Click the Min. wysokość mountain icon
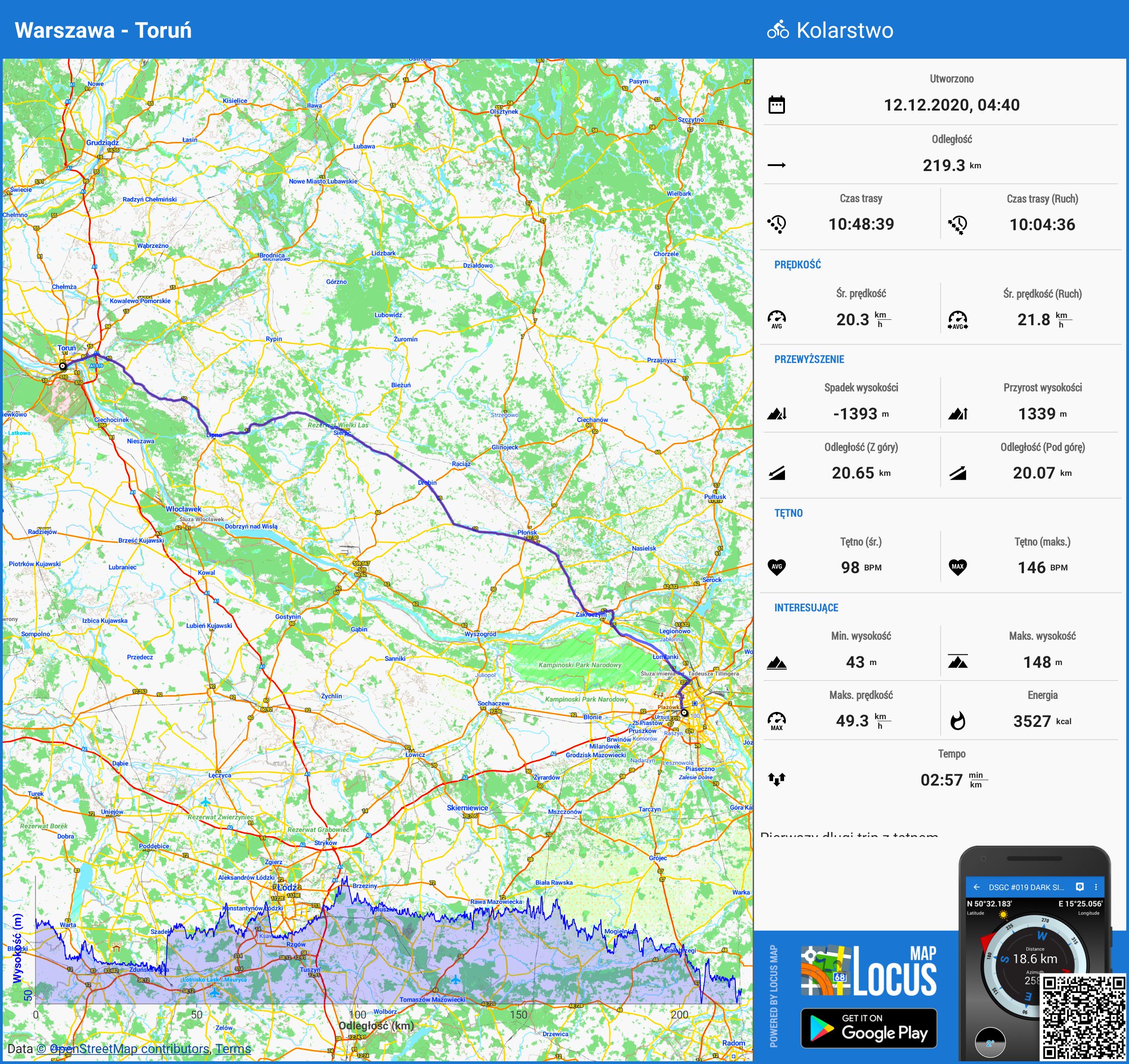The image size is (1129, 1064). click(x=776, y=663)
